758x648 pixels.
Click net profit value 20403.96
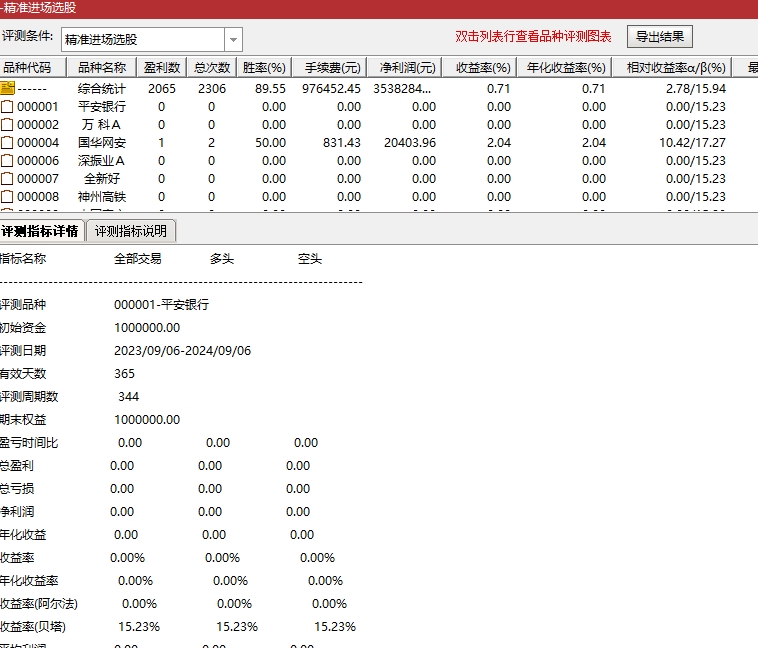click(x=410, y=143)
